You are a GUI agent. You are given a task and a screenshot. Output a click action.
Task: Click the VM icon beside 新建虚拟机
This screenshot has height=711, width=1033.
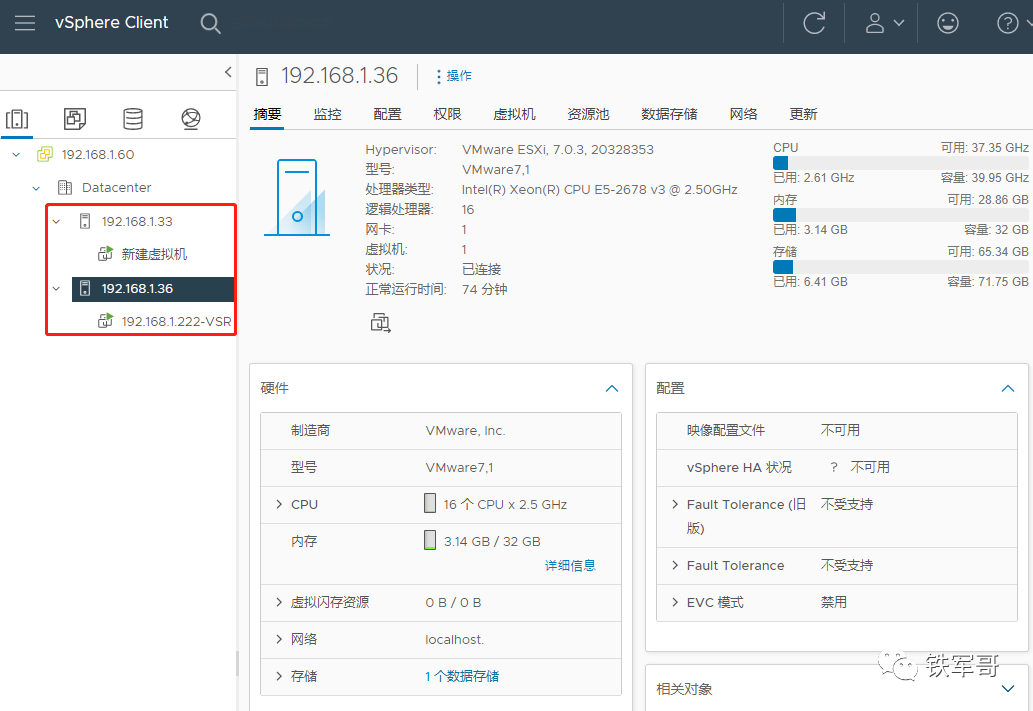(105, 254)
